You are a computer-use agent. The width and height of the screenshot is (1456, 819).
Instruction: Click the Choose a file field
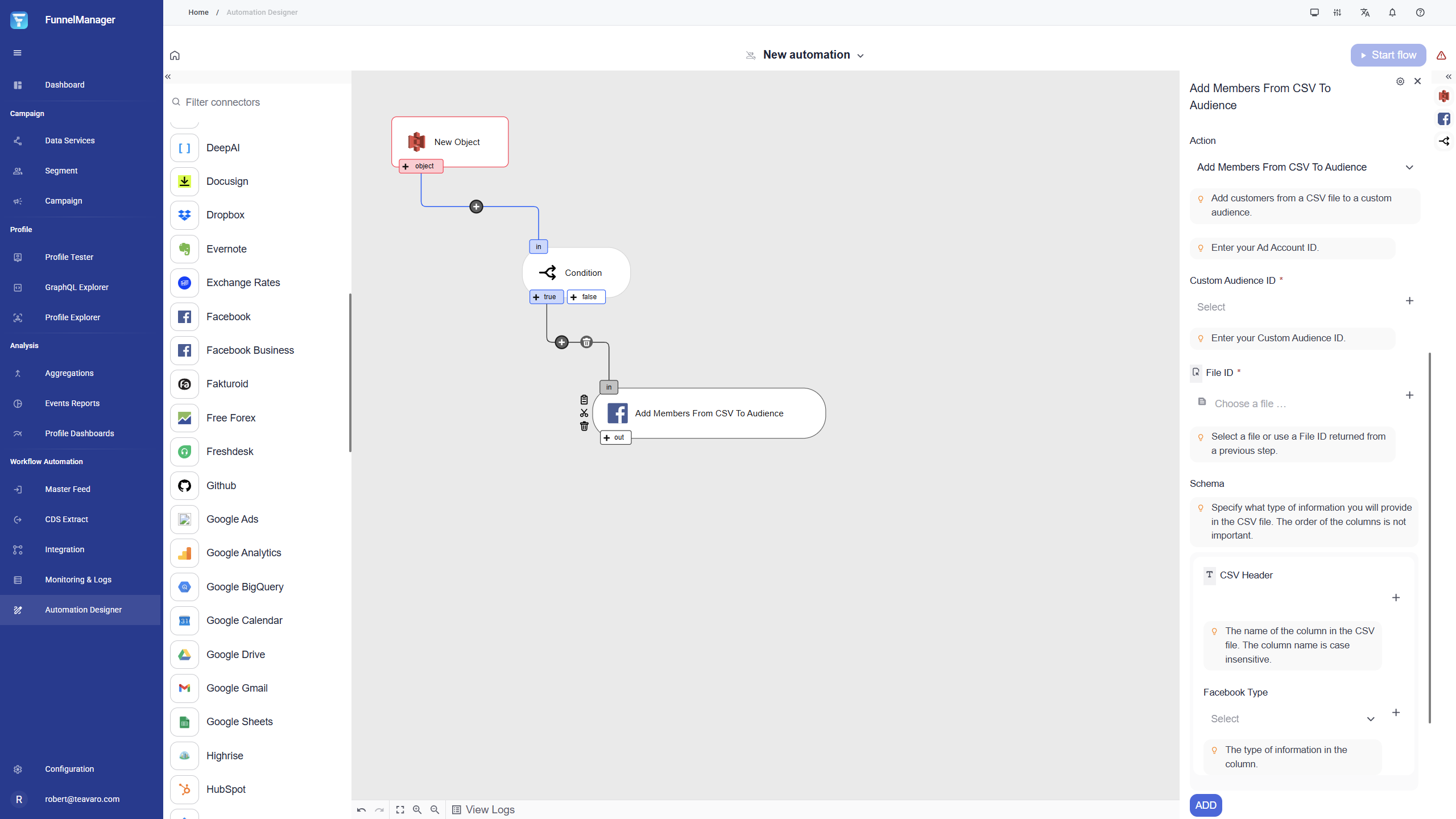[1293, 403]
